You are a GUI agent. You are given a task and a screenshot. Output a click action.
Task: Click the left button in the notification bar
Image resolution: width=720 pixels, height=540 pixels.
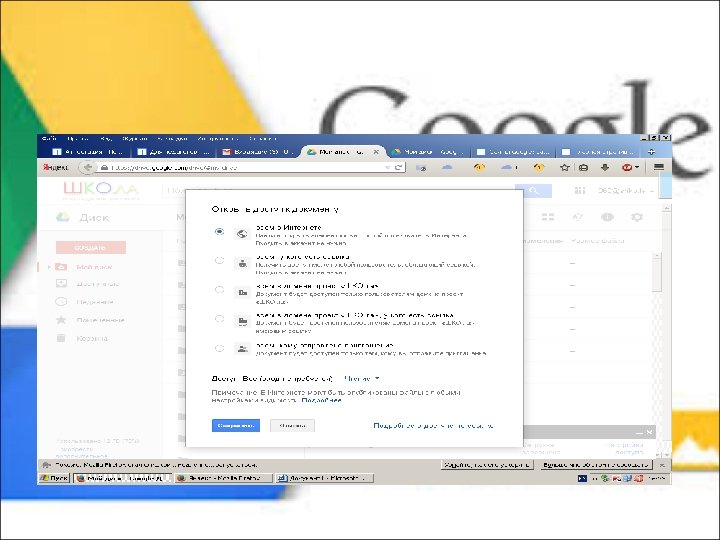pos(488,465)
